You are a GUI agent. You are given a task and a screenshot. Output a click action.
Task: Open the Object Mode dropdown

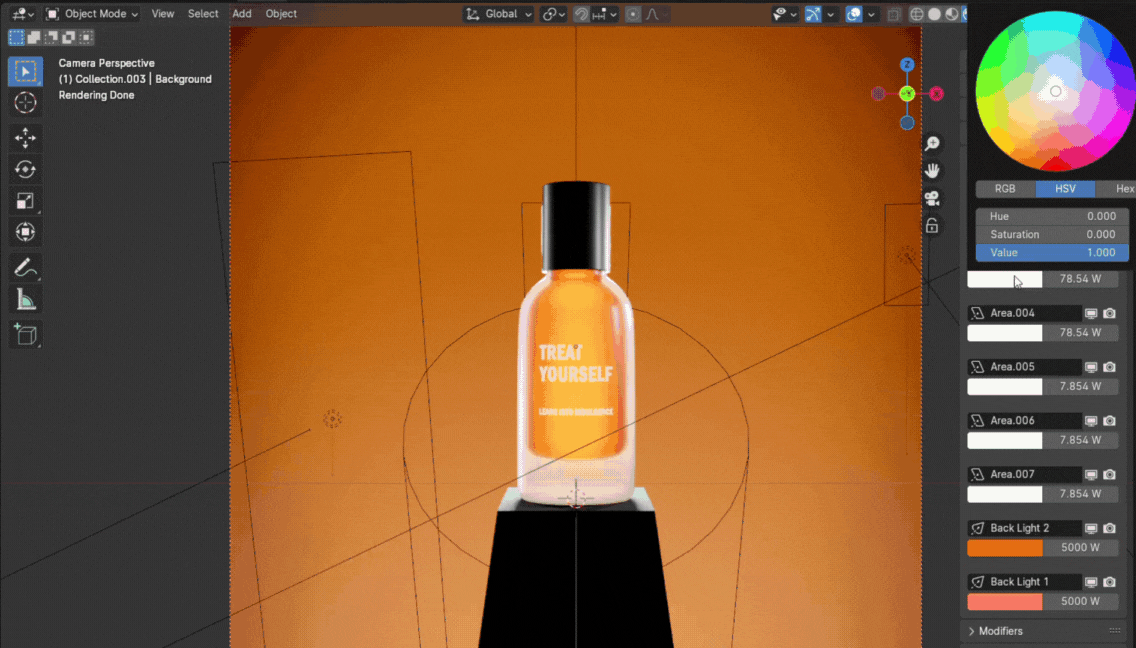(92, 14)
